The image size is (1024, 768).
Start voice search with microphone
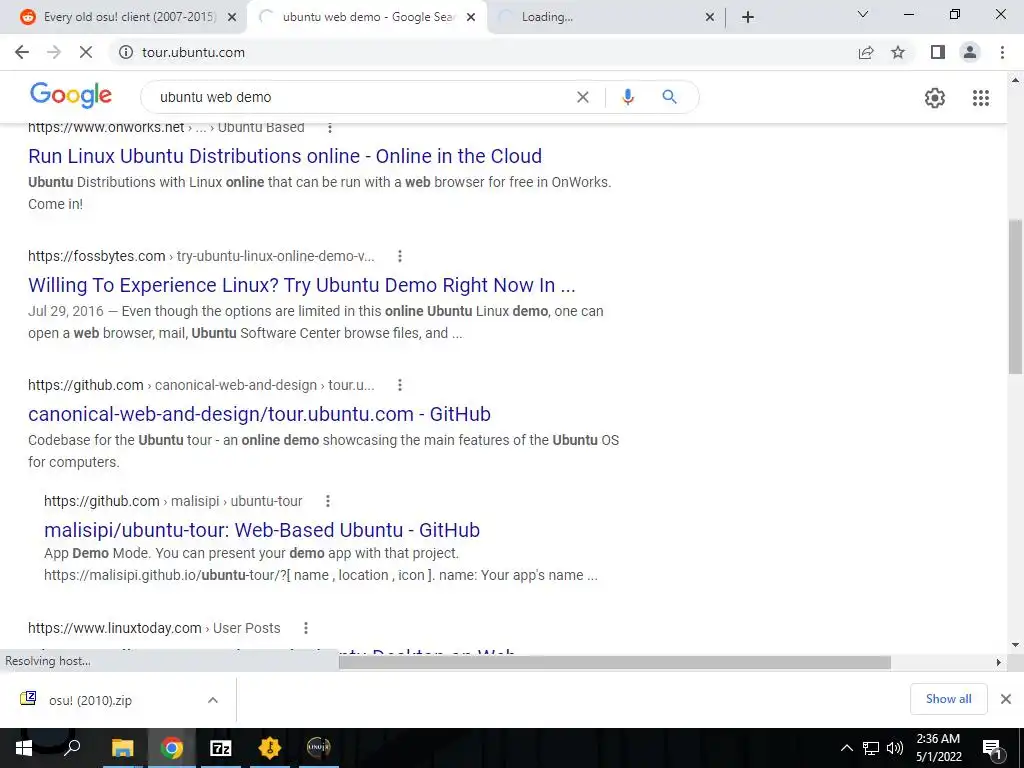pyautogui.click(x=628, y=97)
